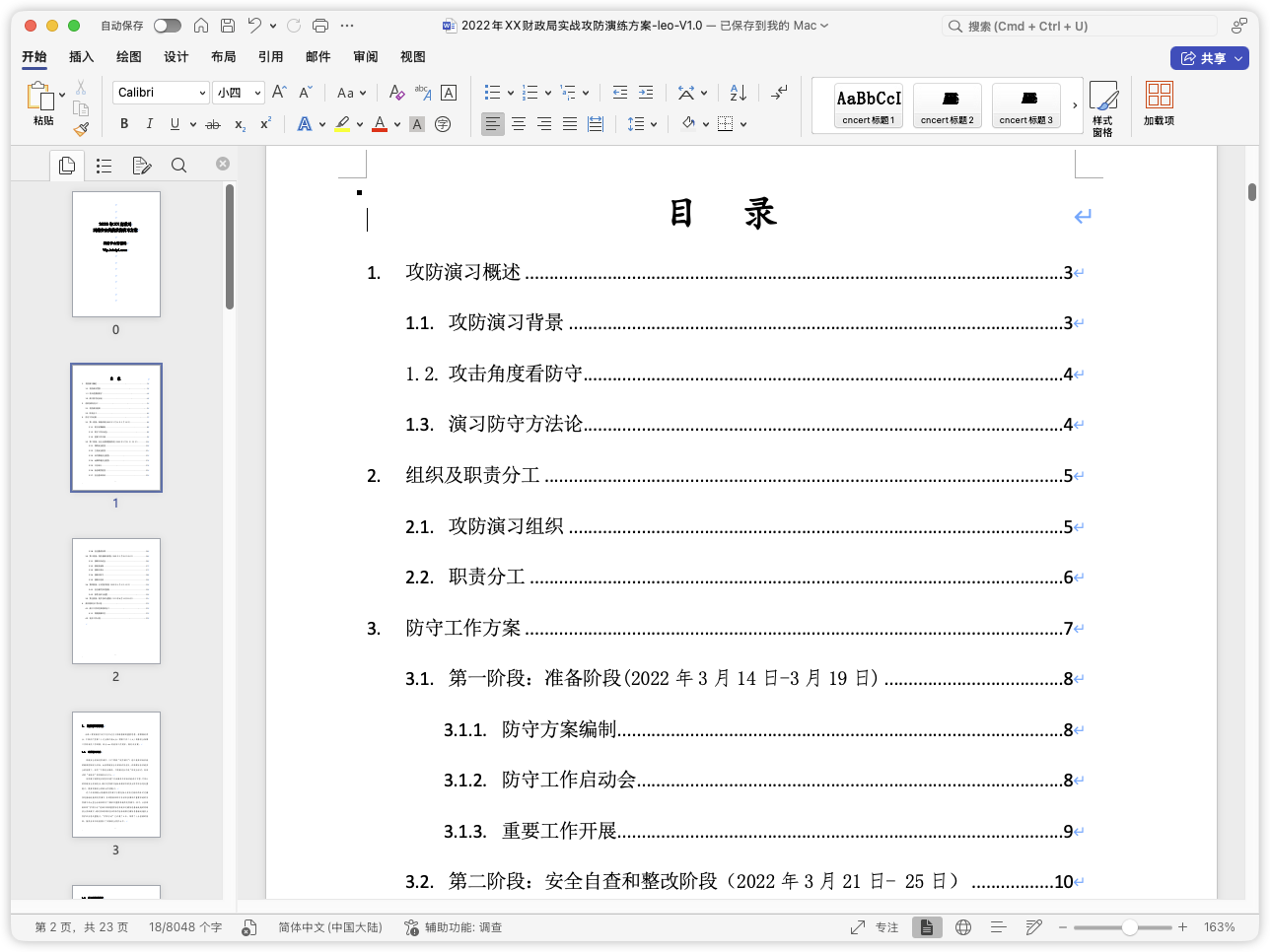Toggle bold formatting

click(x=124, y=124)
